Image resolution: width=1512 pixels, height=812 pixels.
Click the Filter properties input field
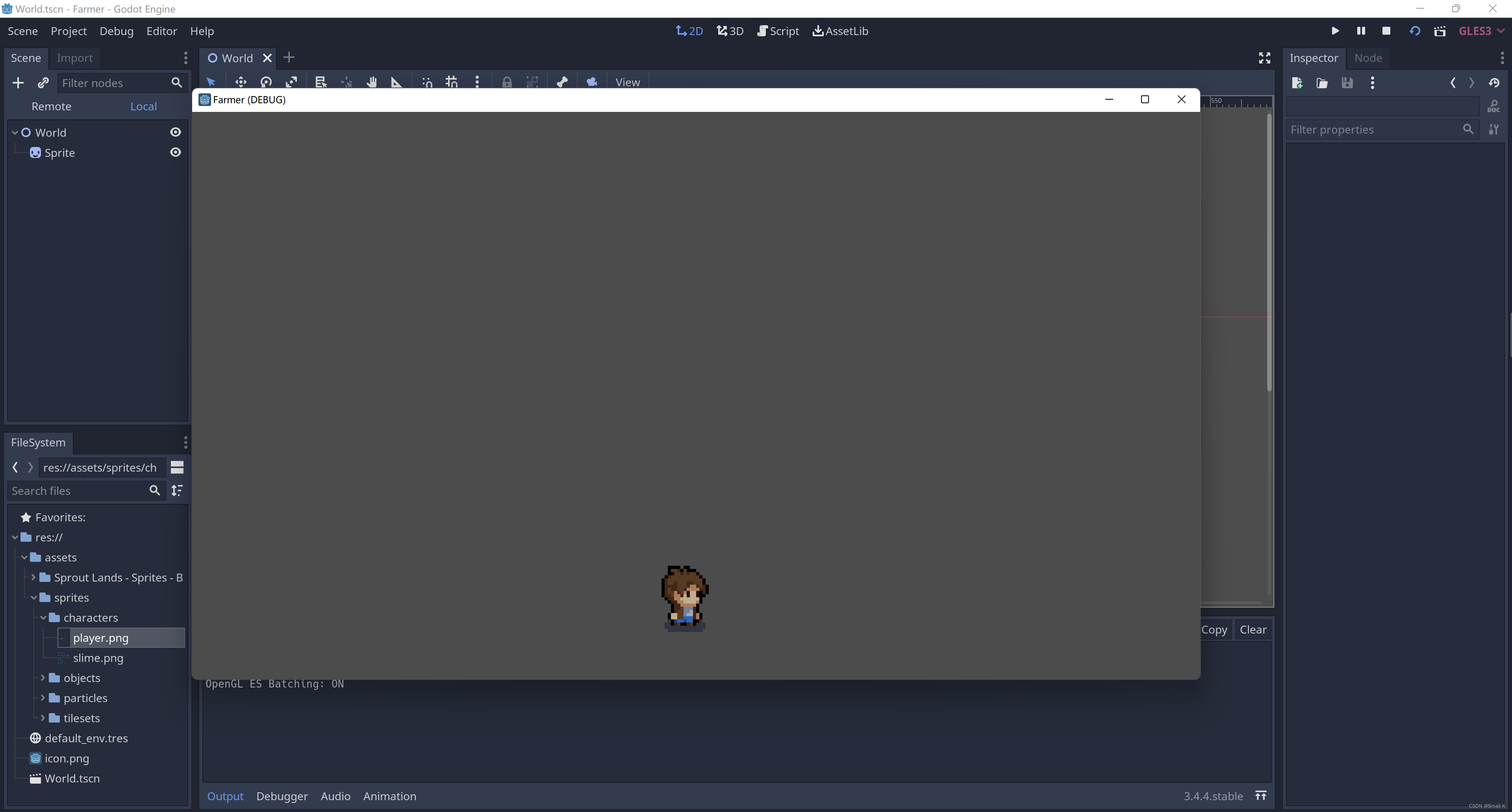point(1373,129)
